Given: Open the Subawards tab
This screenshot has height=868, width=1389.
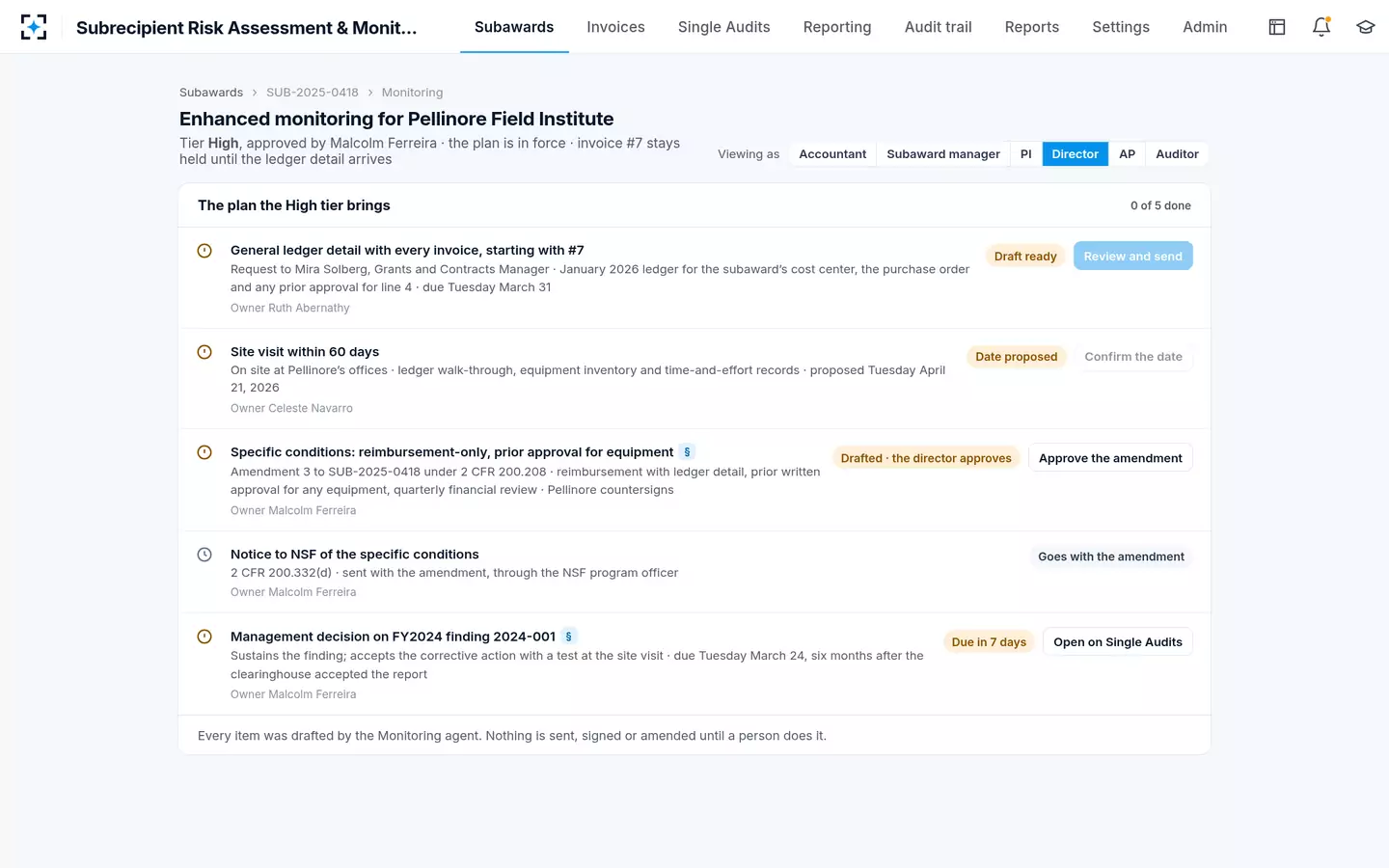Looking at the screenshot, I should point(514,27).
